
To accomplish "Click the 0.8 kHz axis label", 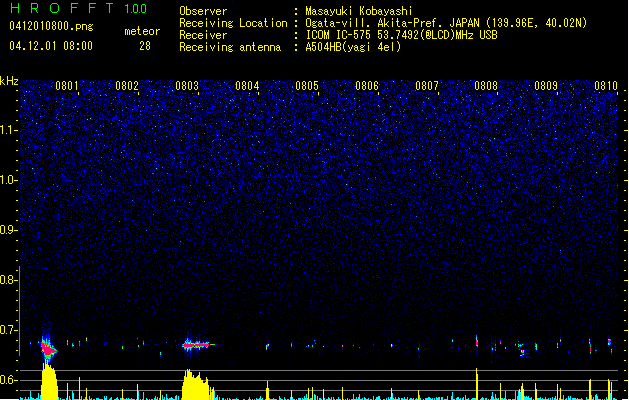I will pos(8,280).
